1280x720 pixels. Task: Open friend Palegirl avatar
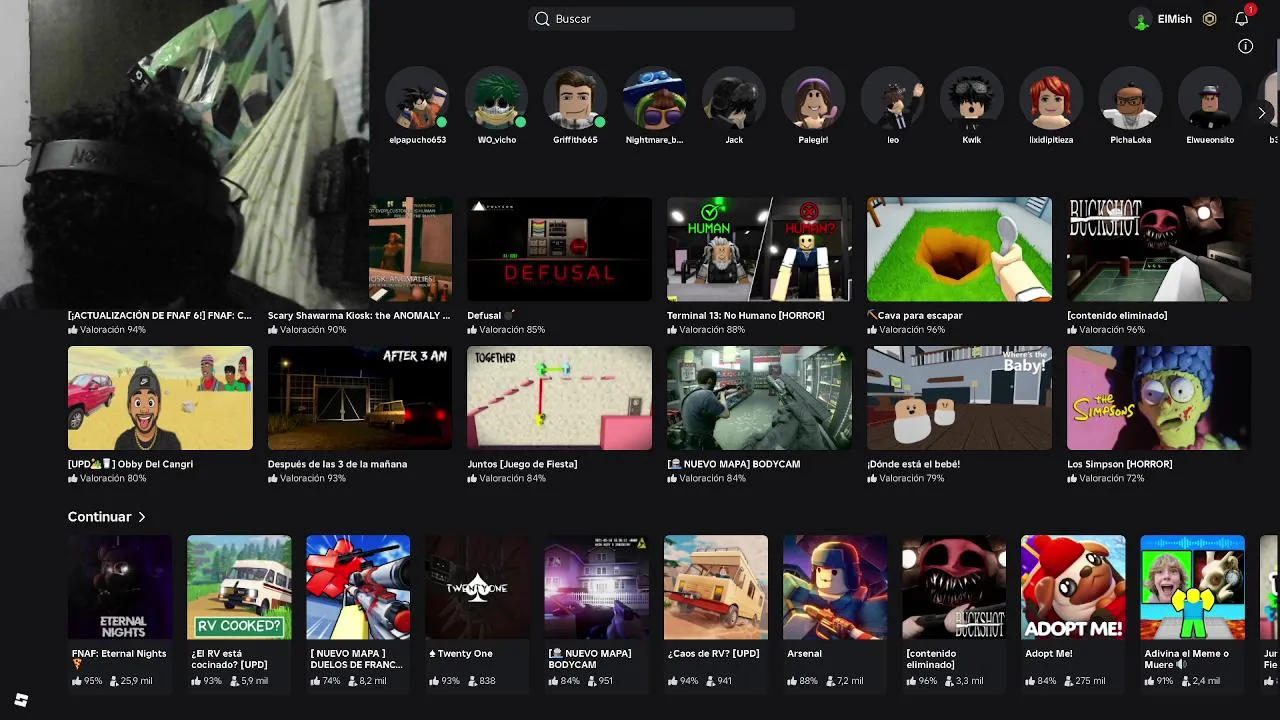coord(813,99)
